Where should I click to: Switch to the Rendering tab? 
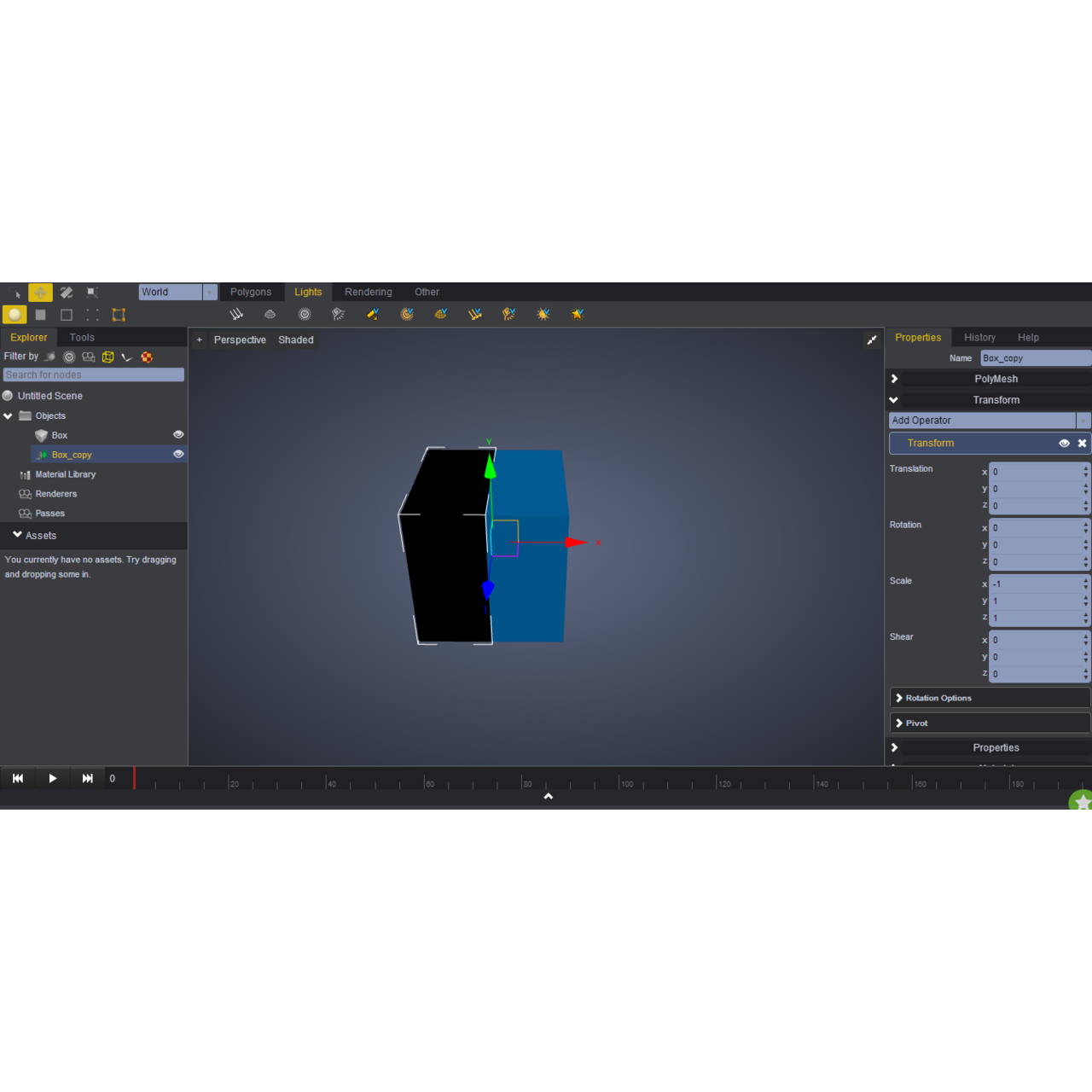coord(368,292)
